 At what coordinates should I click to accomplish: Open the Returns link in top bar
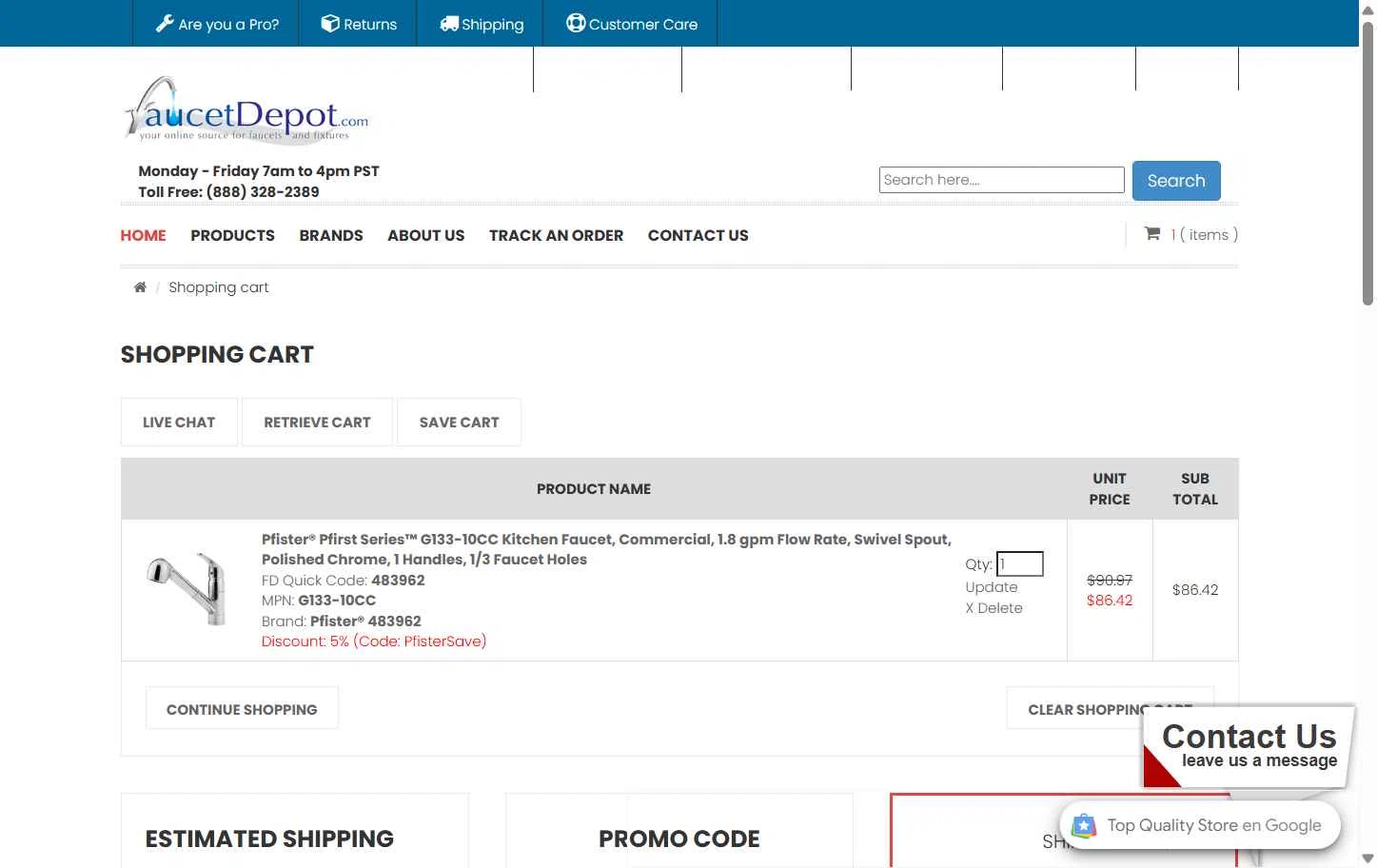[359, 24]
